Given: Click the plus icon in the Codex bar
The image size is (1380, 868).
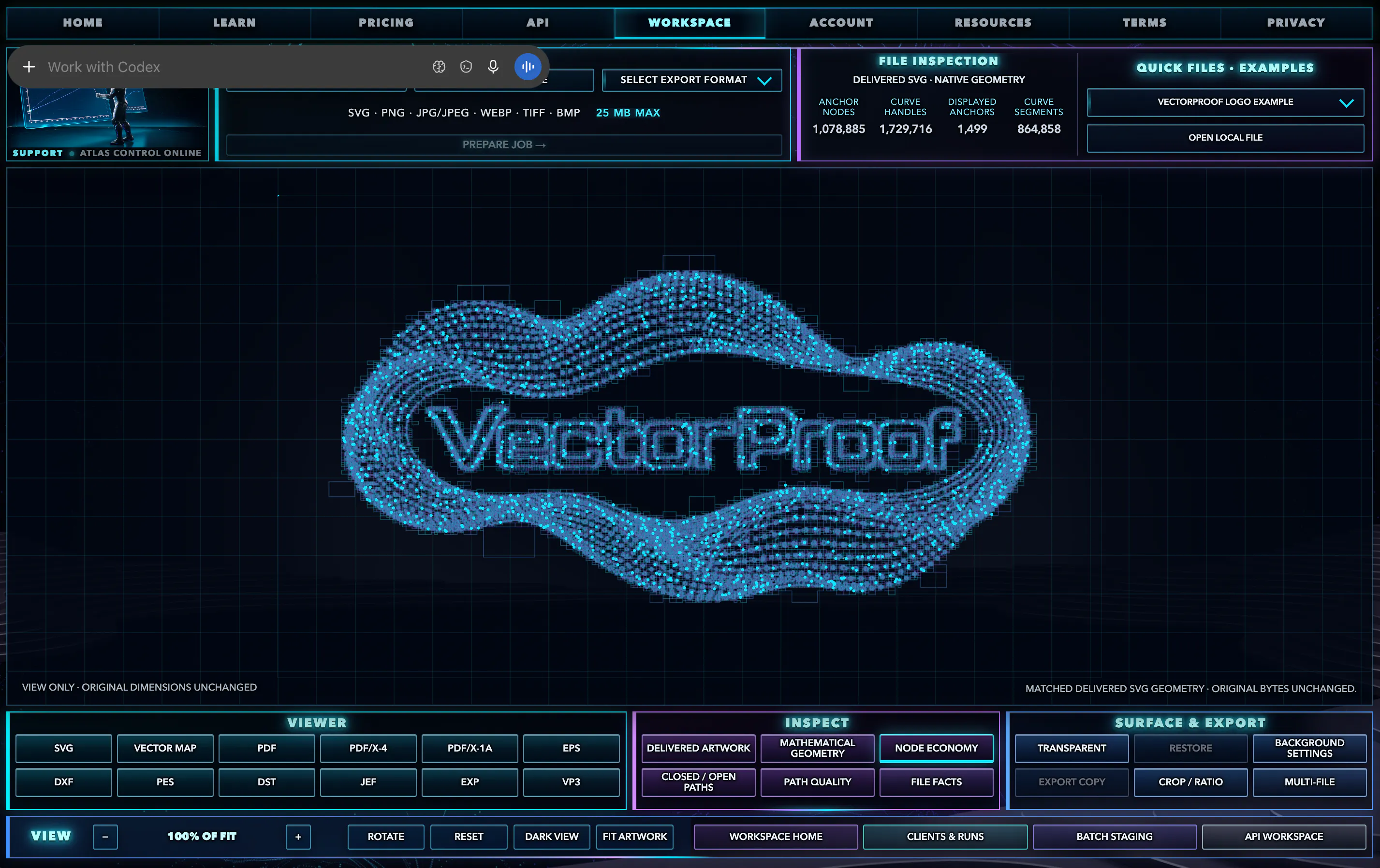Looking at the screenshot, I should [29, 67].
